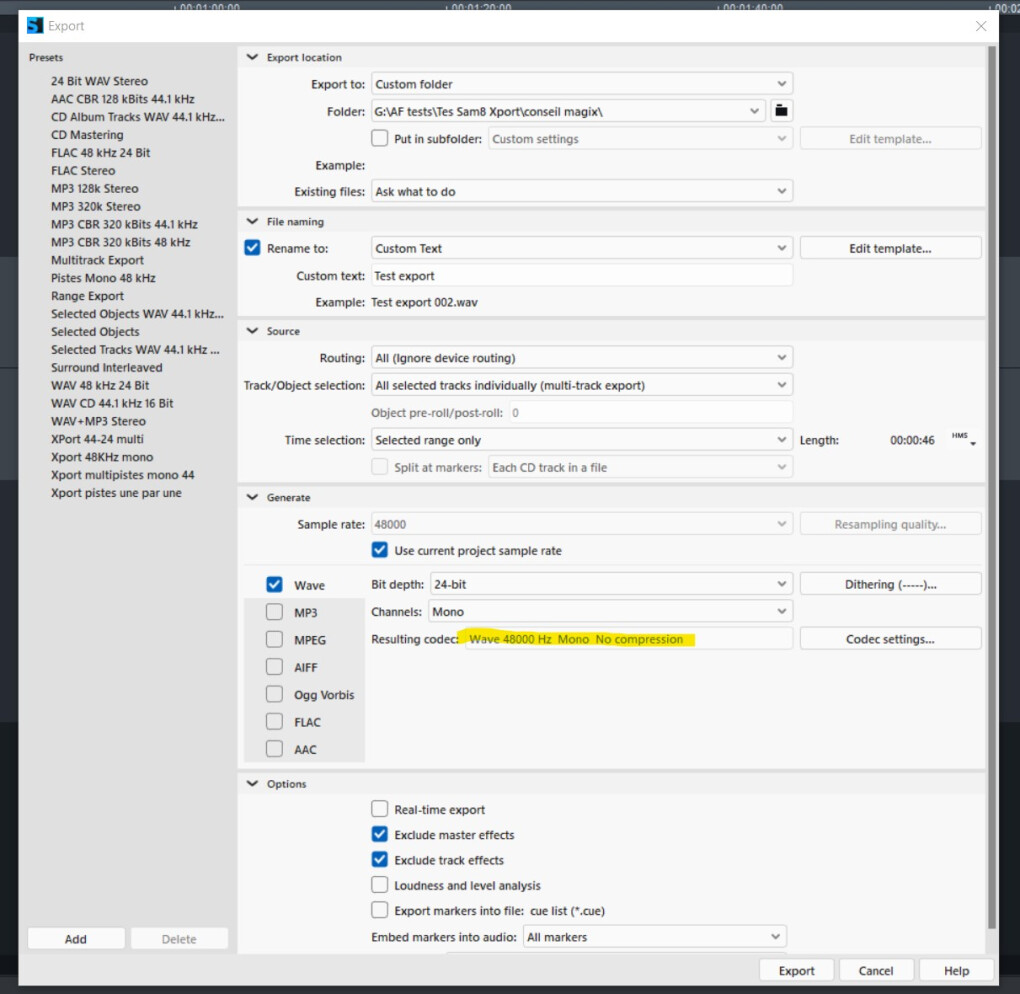Open the Routing dropdown
The height and width of the screenshot is (994, 1020).
pos(582,358)
